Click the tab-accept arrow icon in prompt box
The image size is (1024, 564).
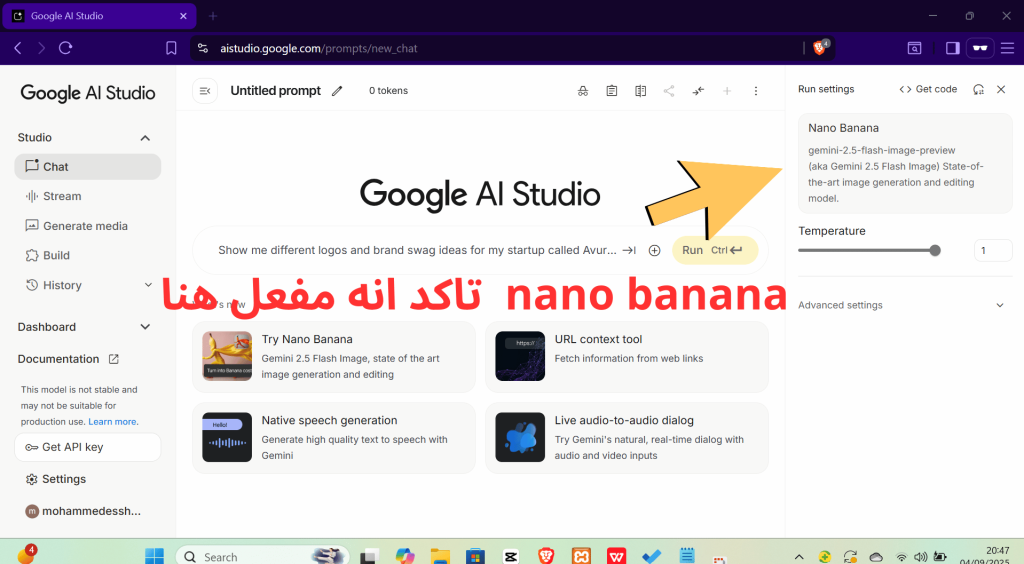coord(630,250)
